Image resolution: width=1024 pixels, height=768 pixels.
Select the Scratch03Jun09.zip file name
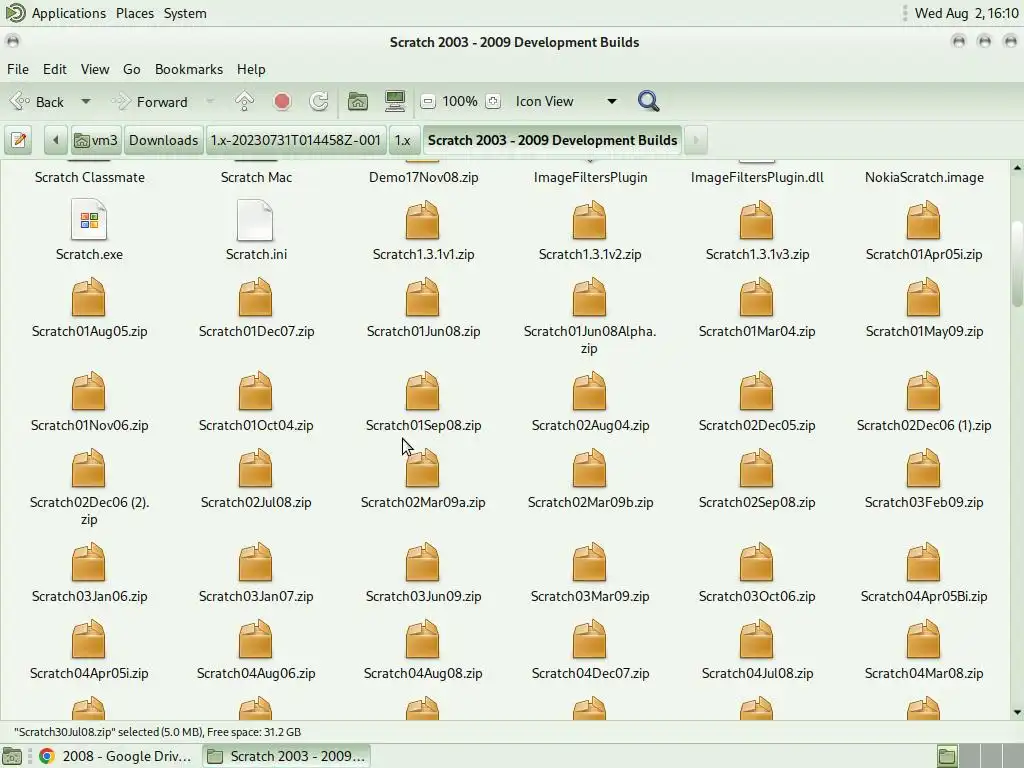click(x=423, y=596)
